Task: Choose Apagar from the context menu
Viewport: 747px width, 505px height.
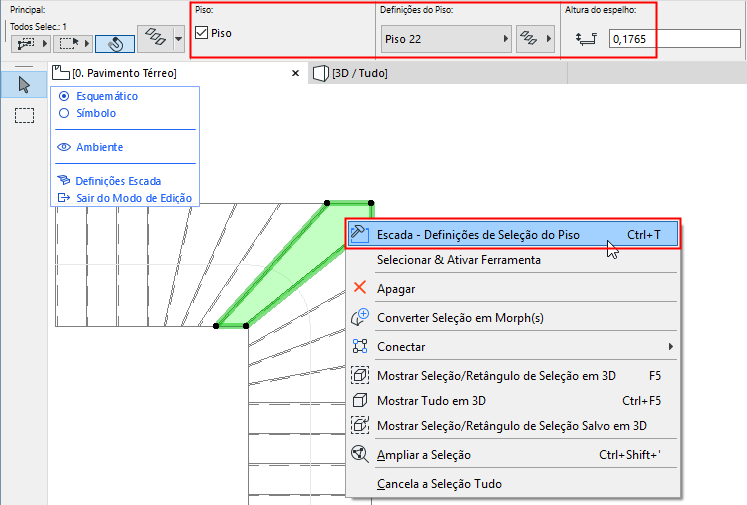Action: coord(513,289)
